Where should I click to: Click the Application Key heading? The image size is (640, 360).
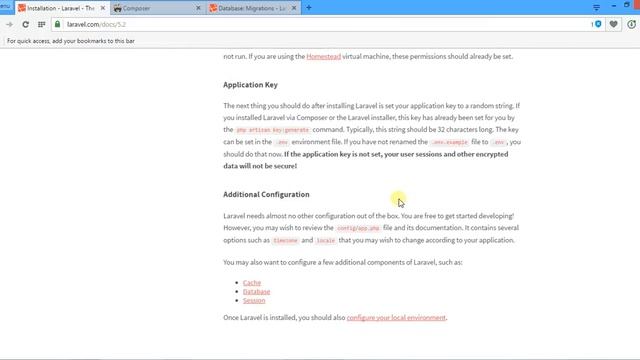pos(250,85)
